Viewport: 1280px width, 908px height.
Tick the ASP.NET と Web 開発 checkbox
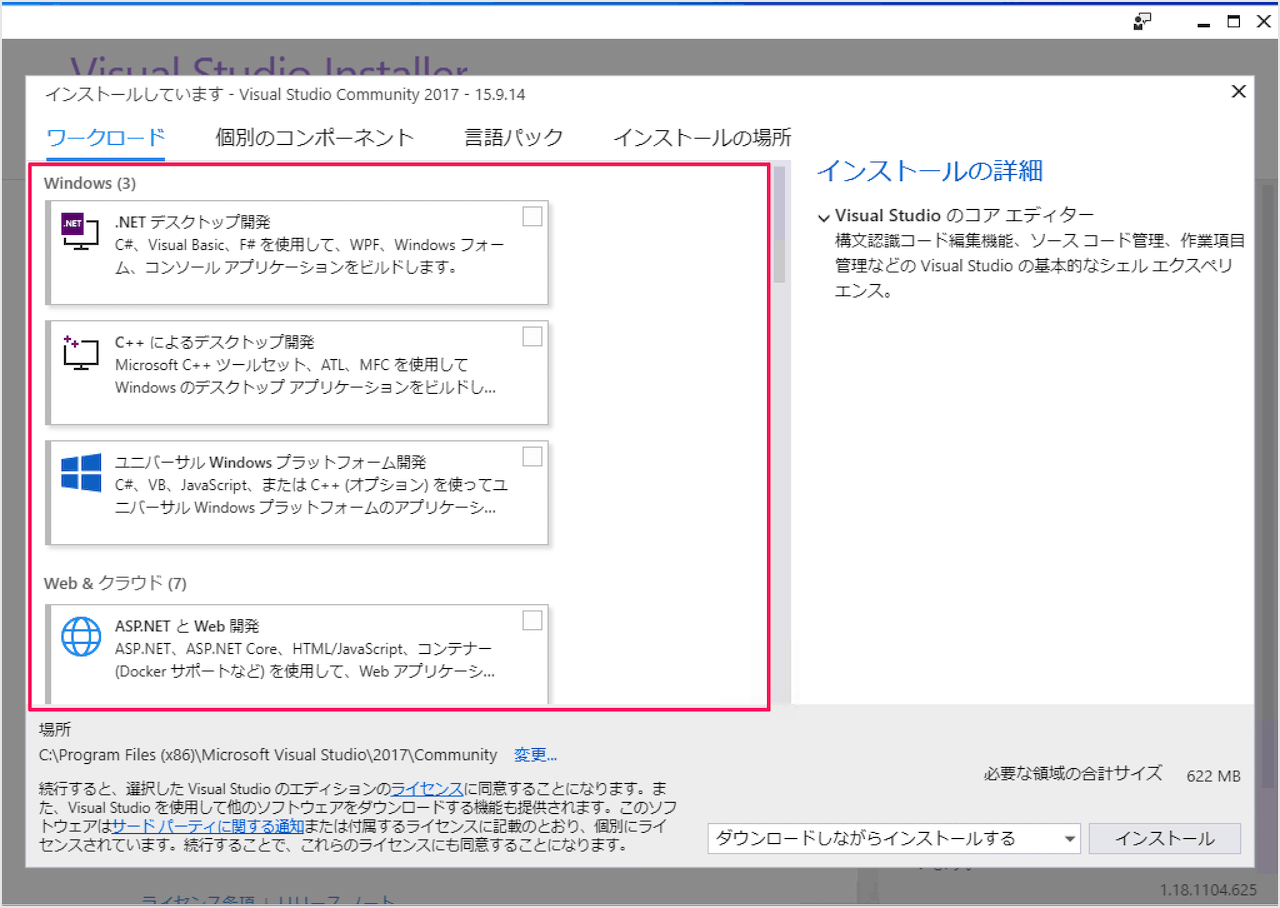click(533, 621)
